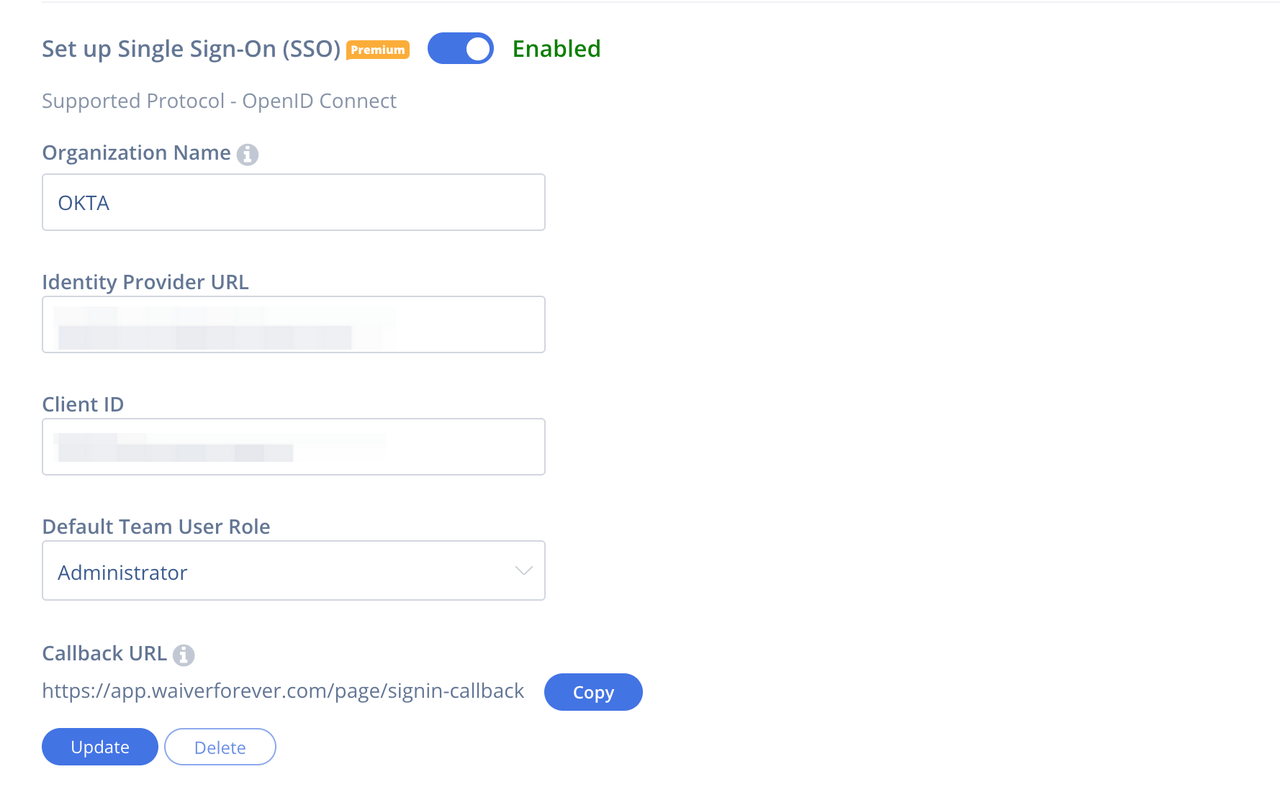This screenshot has height=787, width=1280.
Task: Click the Callback URL label text
Action: pyautogui.click(x=104, y=653)
